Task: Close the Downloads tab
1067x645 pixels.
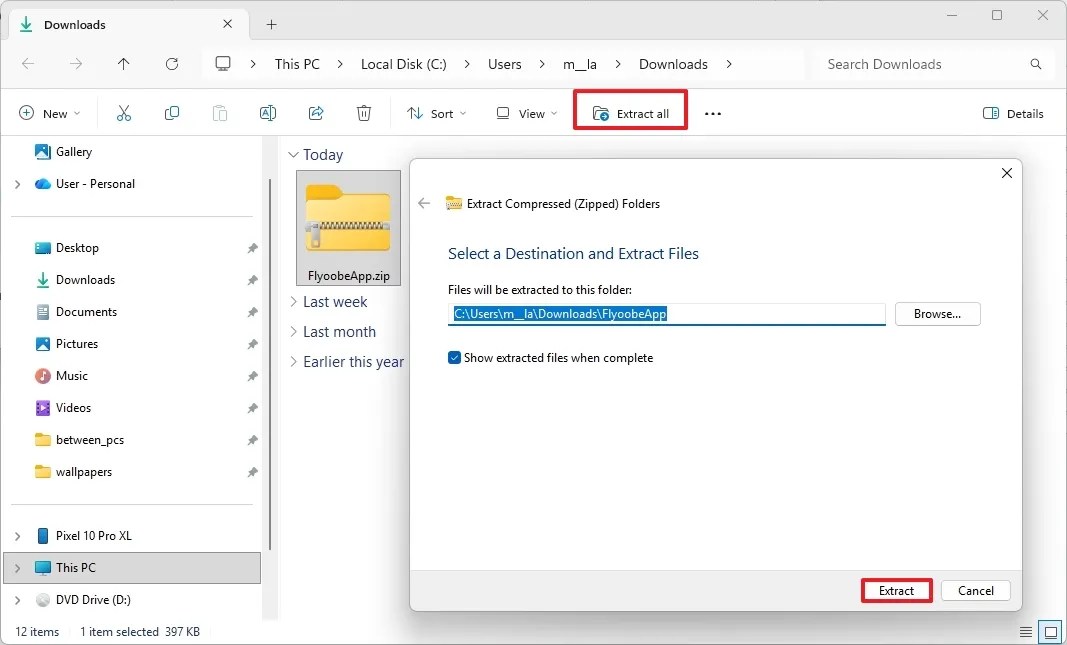Action: pyautogui.click(x=227, y=24)
